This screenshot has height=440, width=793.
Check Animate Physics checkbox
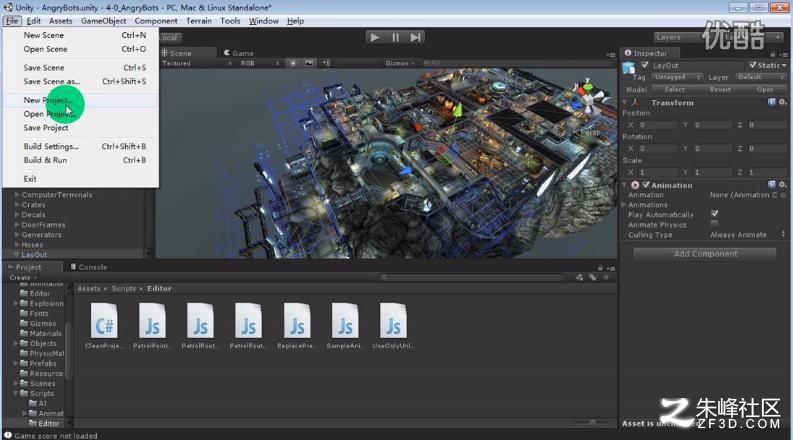[x=714, y=224]
